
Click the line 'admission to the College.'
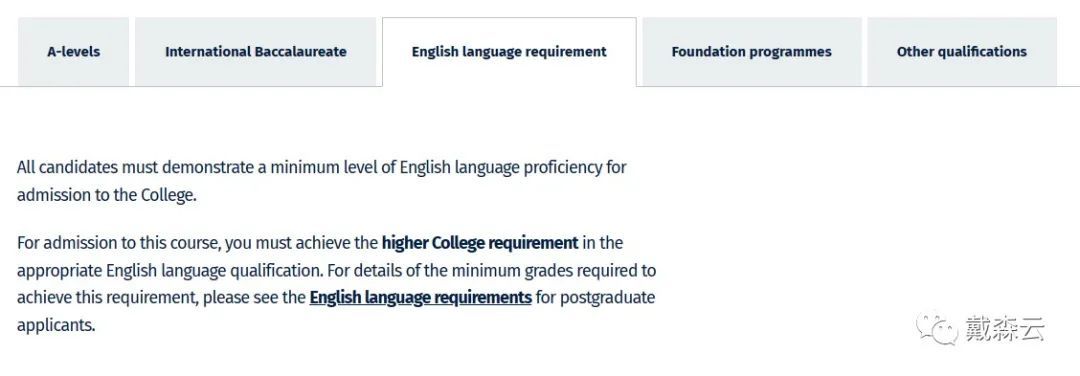pos(107,195)
